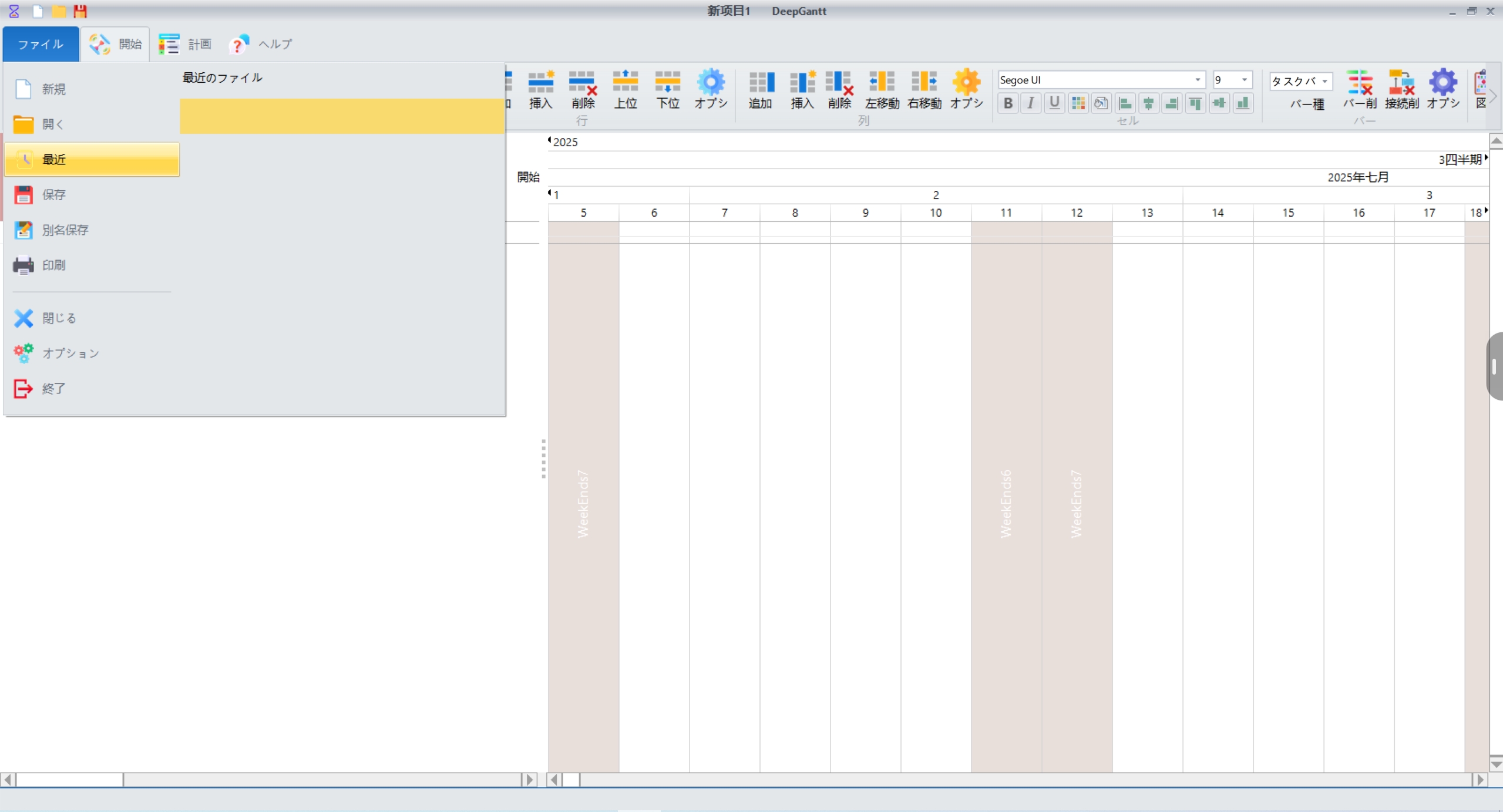Expand ribbon overflow arrow at right edge
Screen dimensions: 1503x812
click(1493, 96)
